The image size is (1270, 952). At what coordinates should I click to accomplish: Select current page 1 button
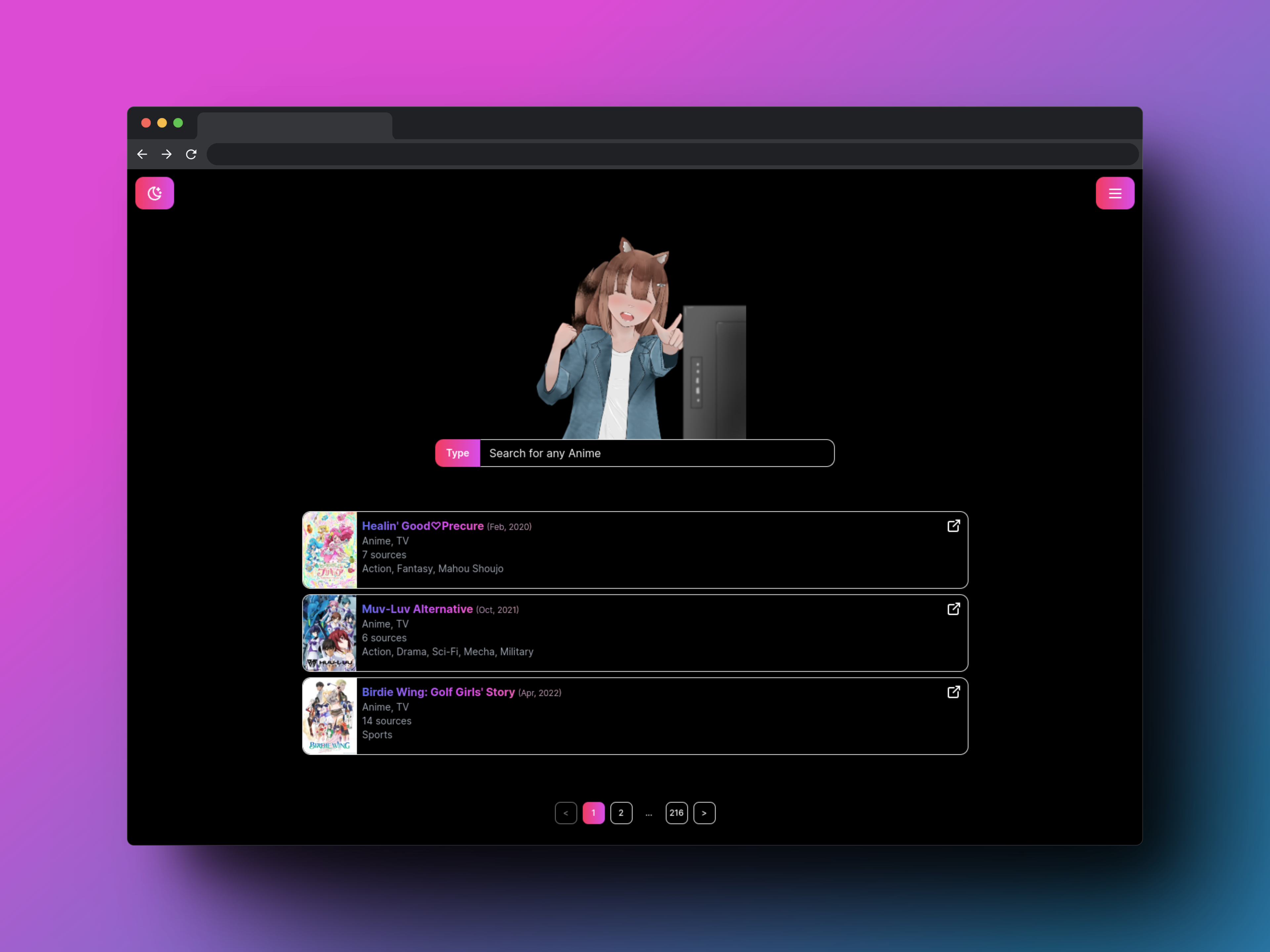pyautogui.click(x=593, y=813)
